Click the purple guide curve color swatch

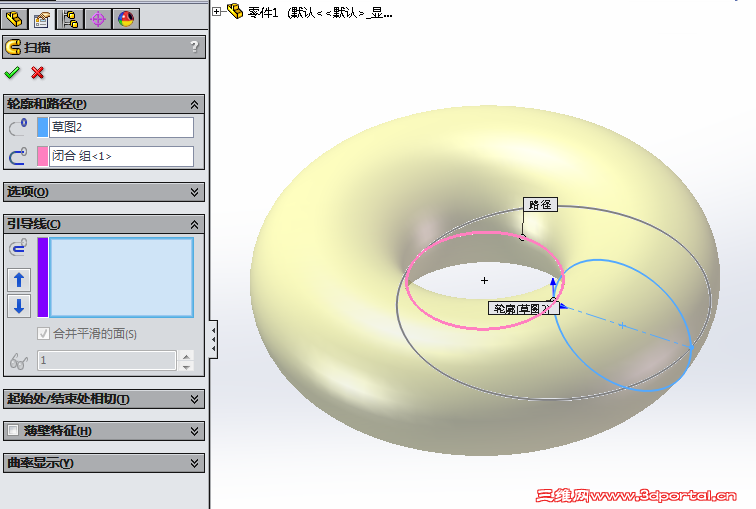click(x=42, y=277)
